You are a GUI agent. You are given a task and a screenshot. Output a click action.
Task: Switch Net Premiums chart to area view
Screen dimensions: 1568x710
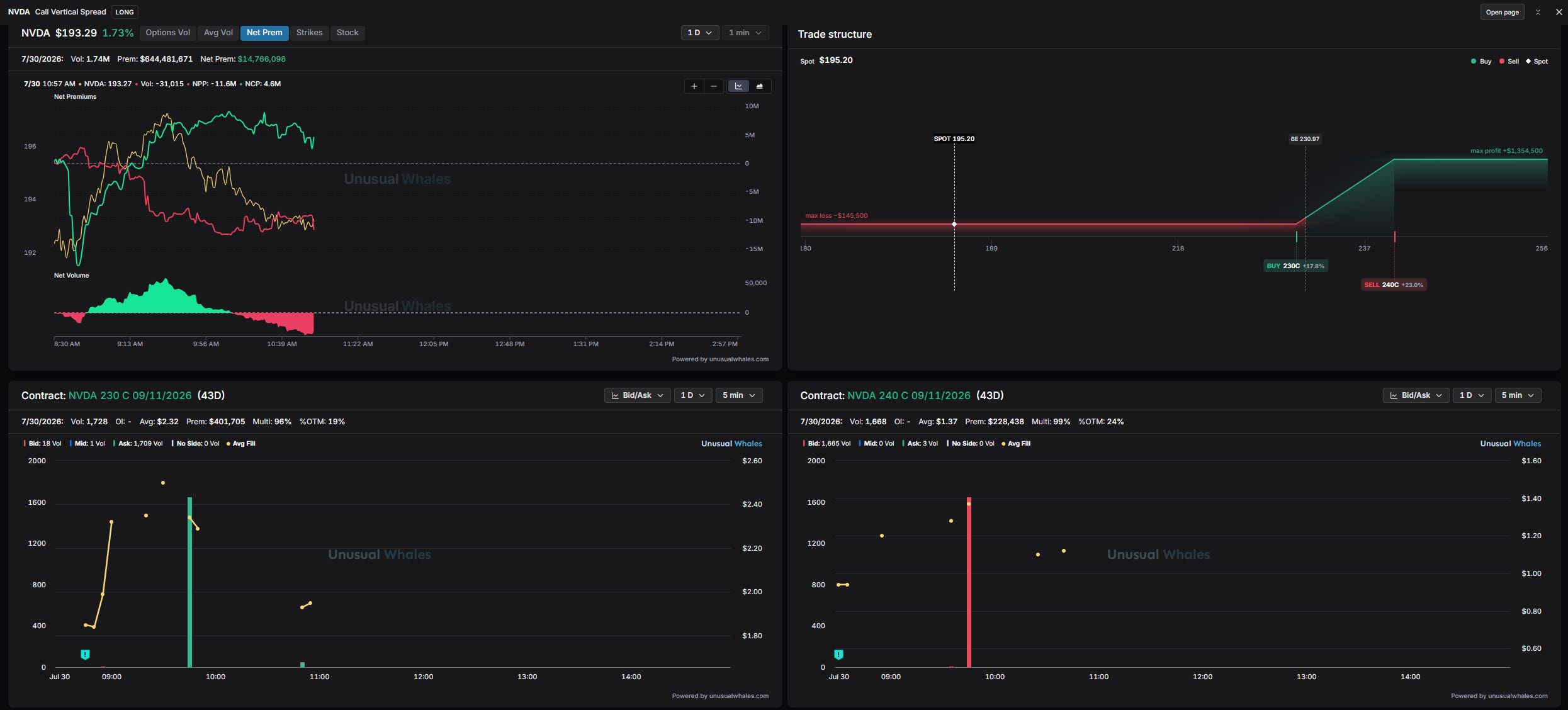759,86
